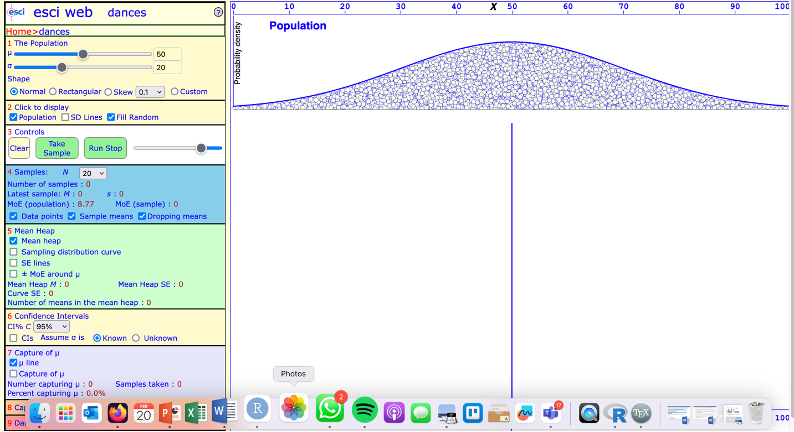This screenshot has height=432, width=794.
Task: Click the Home breadcrumb link
Action: 20,31
